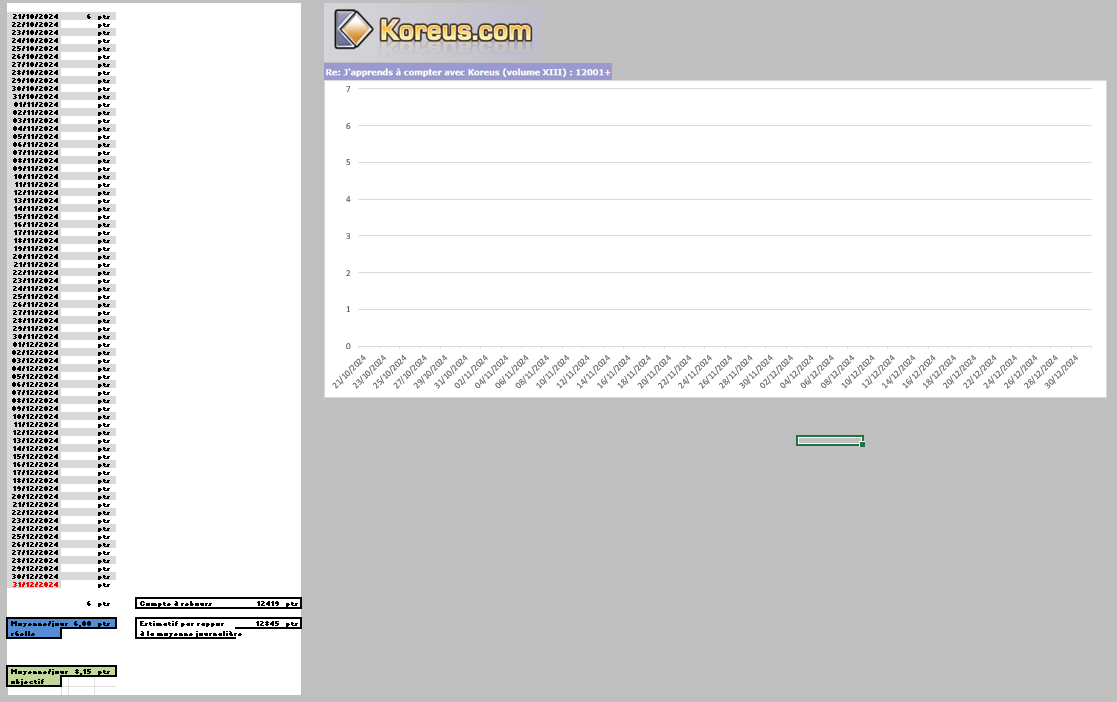Click the Koreus.com logo image
Viewport: 1117px width, 702px height.
(x=432, y=31)
